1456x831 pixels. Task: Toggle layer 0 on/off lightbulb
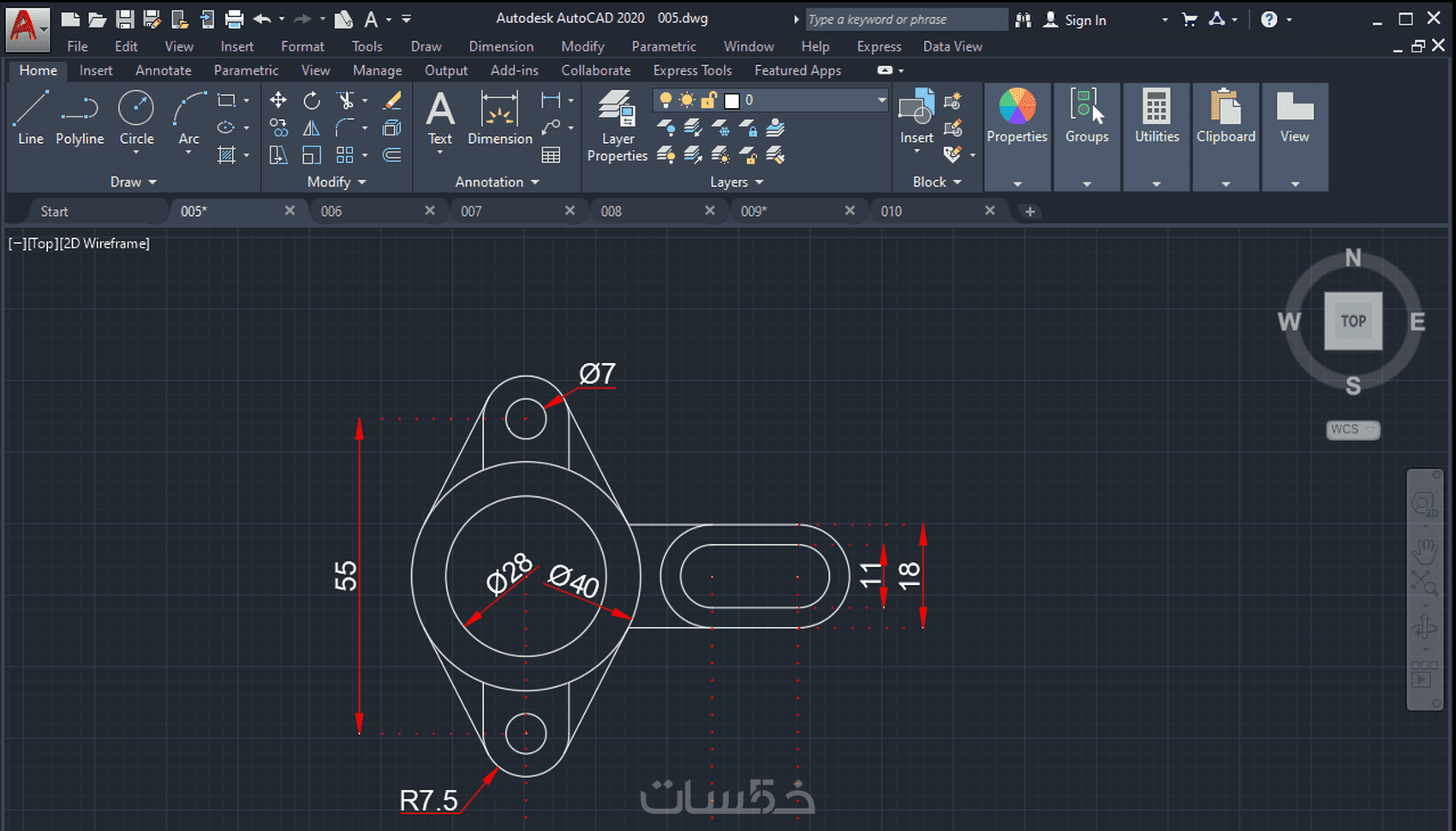tap(665, 100)
